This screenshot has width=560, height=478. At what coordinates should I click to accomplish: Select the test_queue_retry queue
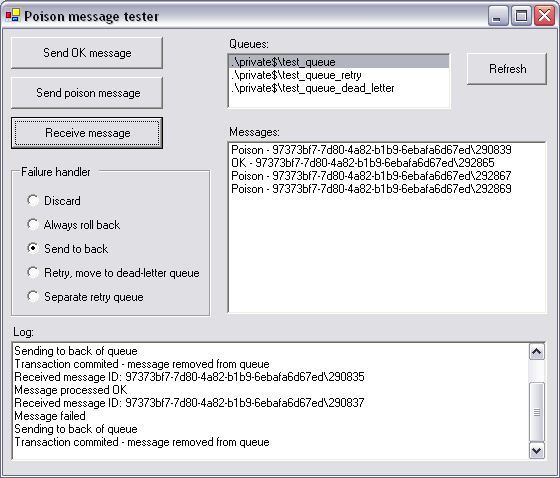339,75
